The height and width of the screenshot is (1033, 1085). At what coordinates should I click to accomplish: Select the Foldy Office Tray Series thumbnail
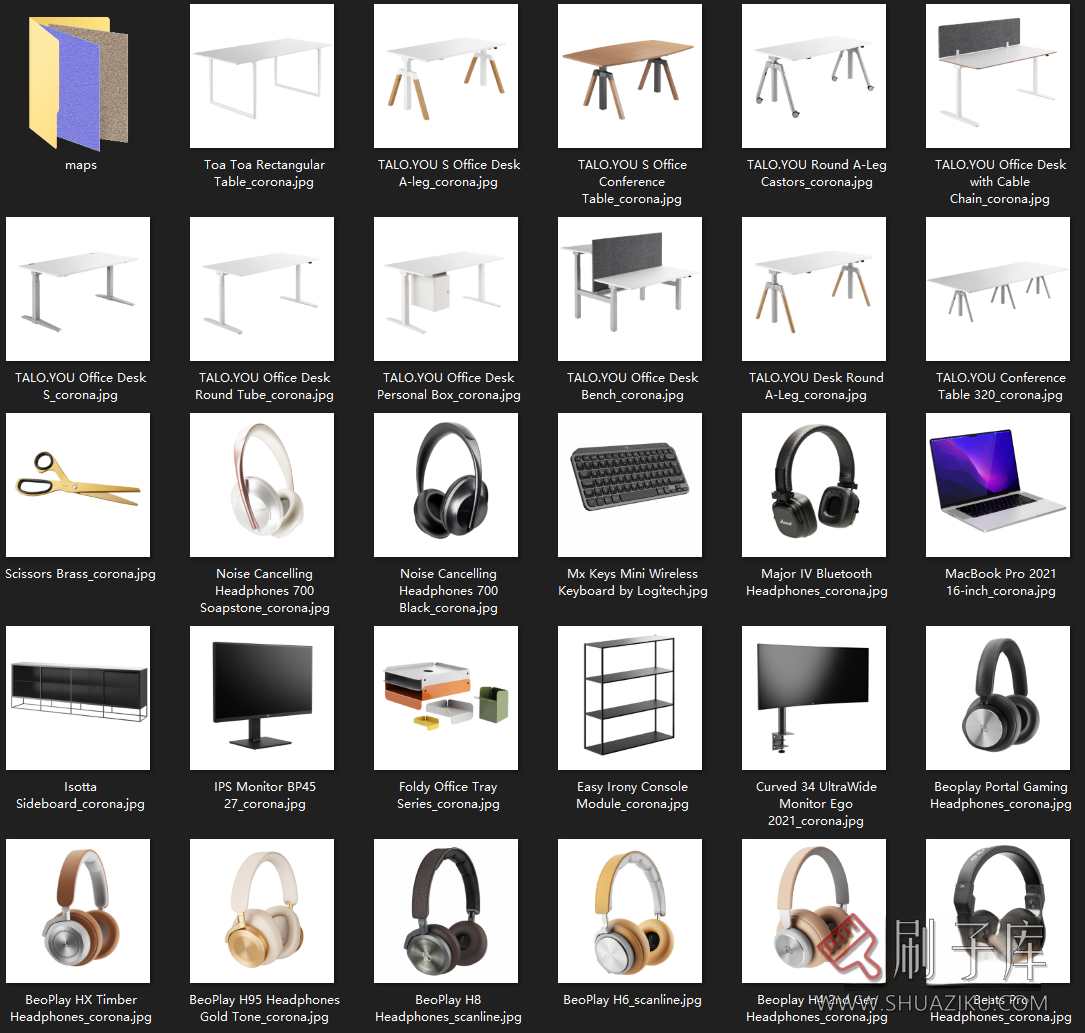(x=446, y=698)
